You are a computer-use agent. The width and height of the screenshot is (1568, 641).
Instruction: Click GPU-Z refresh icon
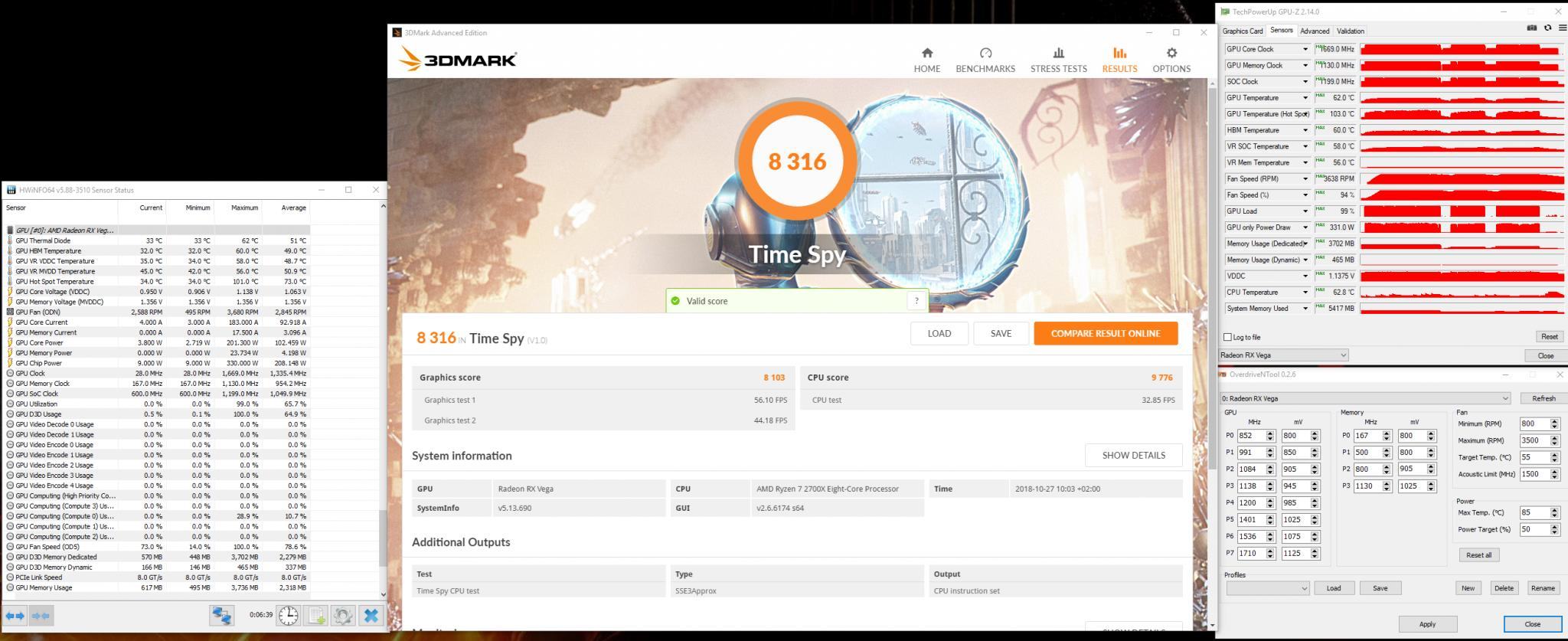pyautogui.click(x=1547, y=28)
